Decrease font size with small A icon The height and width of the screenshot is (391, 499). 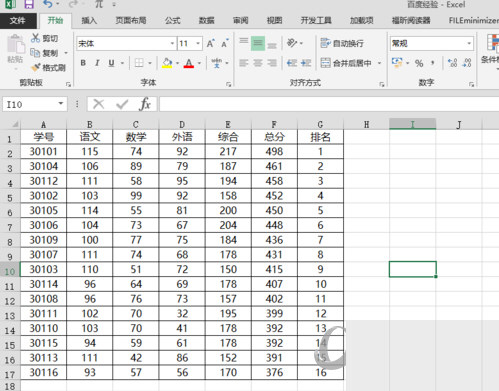tap(225, 43)
